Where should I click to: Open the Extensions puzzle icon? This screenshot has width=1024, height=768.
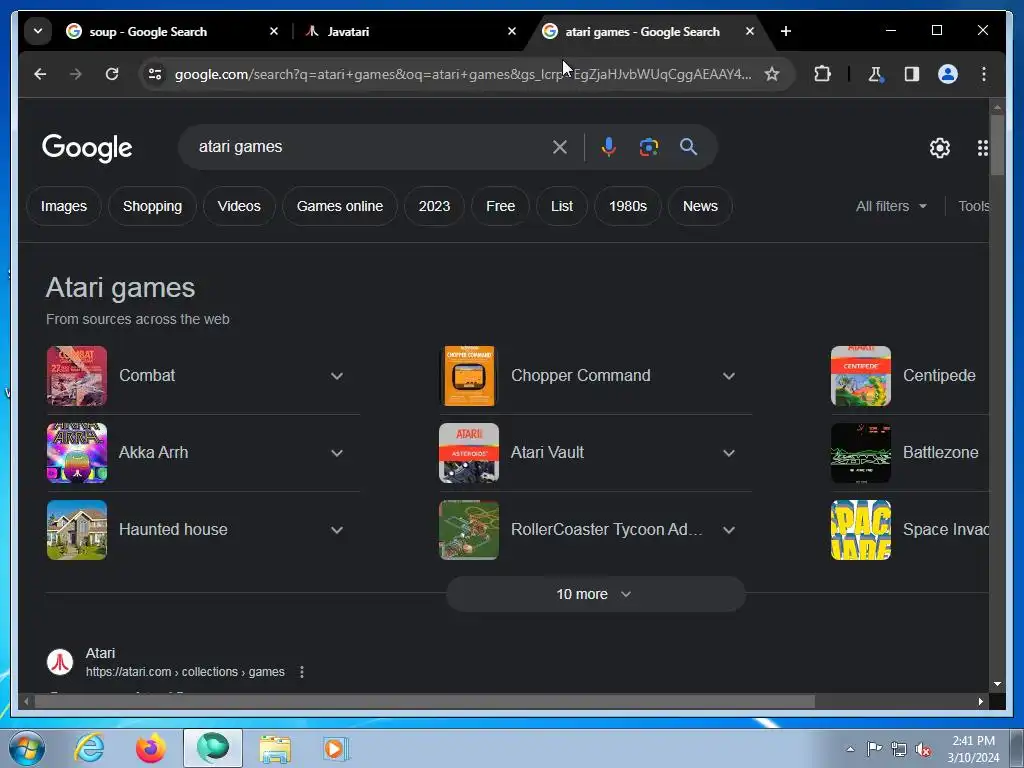(822, 74)
